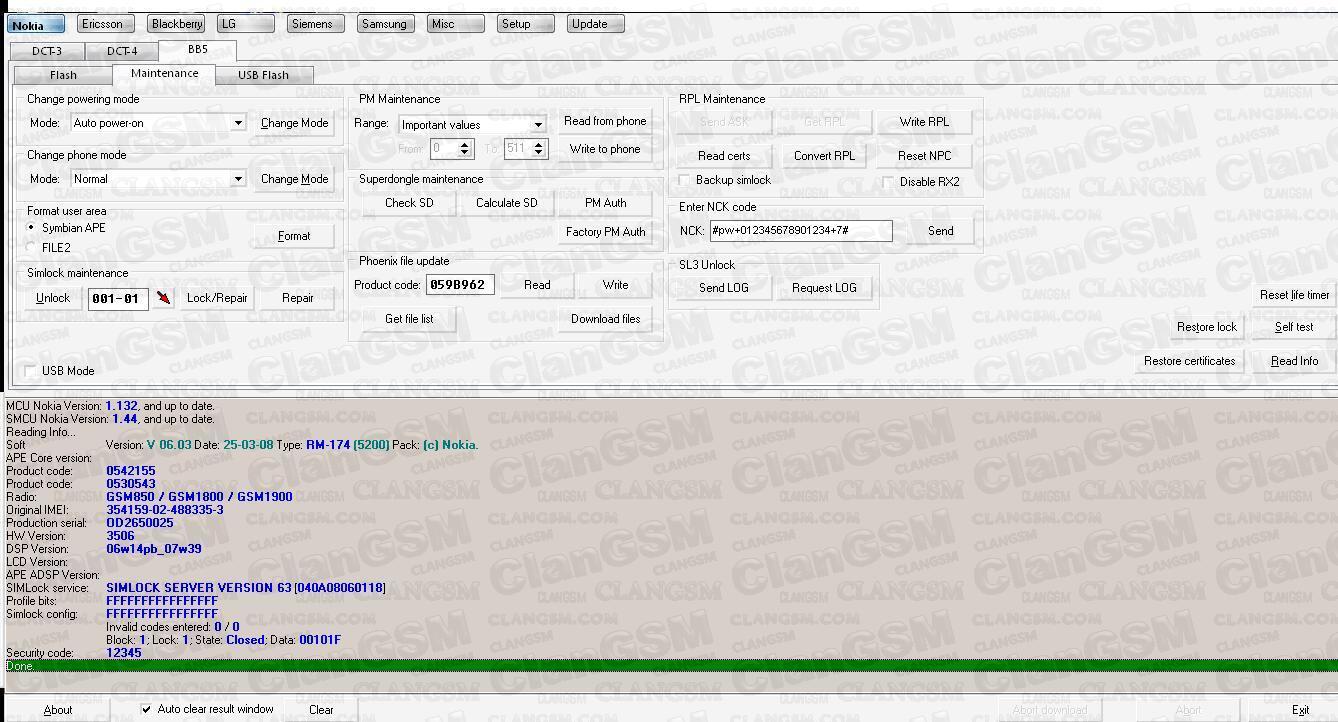
Task: Click the Phoenix Read button
Action: click(x=537, y=285)
